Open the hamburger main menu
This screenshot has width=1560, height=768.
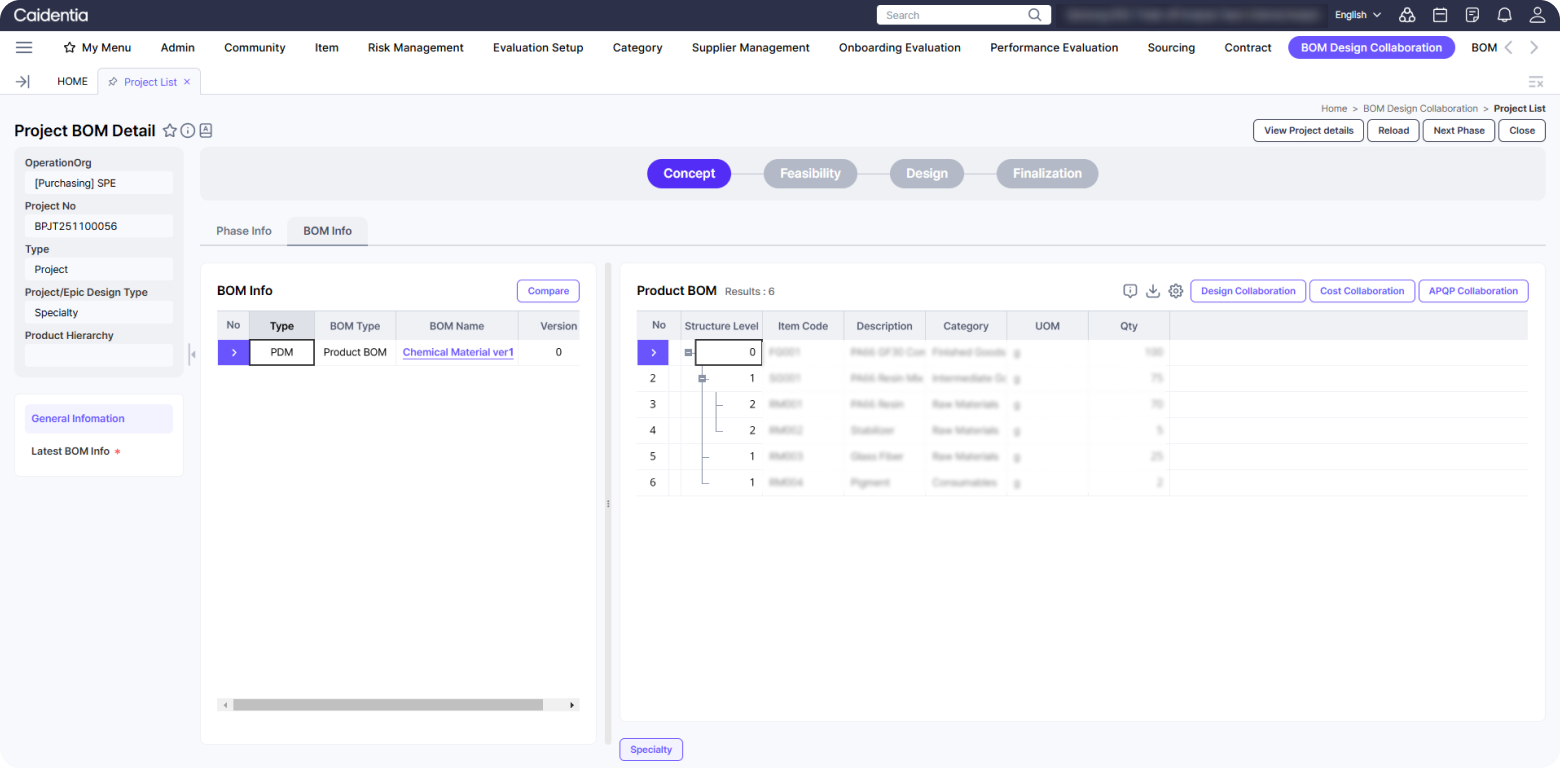point(24,47)
